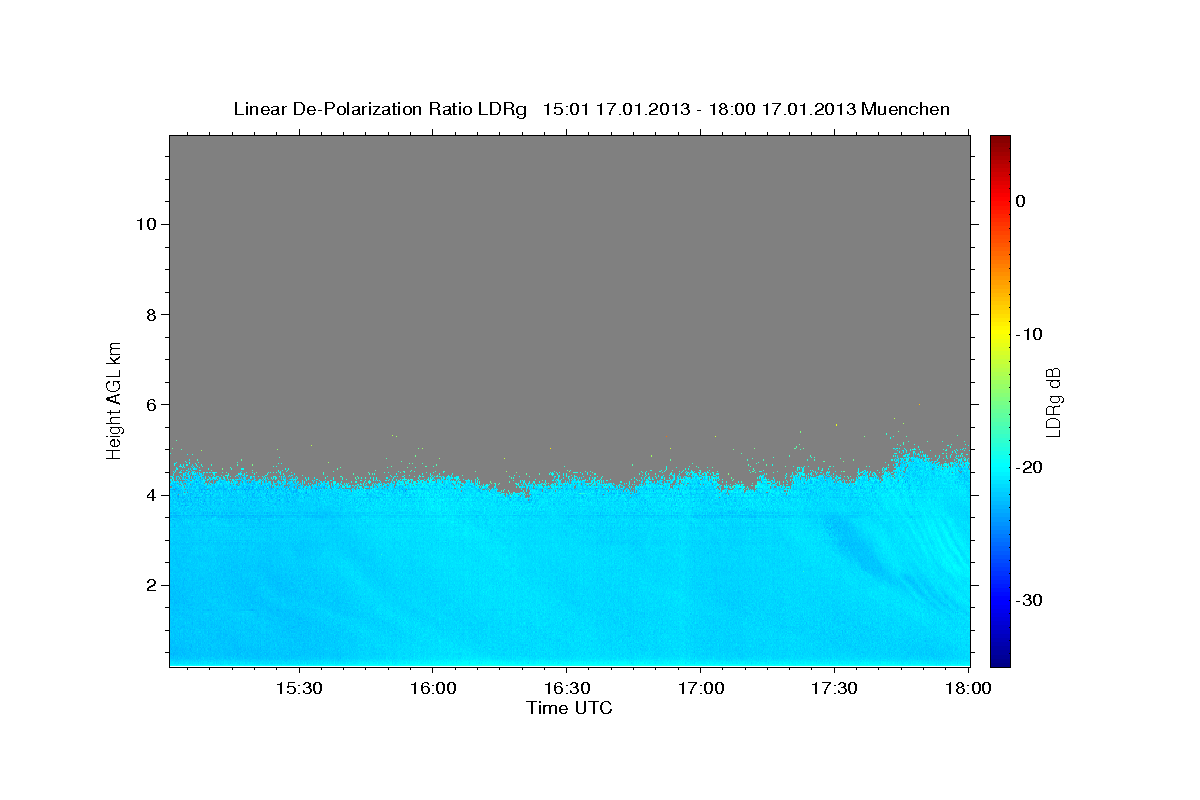Click the height tick label 8
The image size is (1200, 800).
click(149, 314)
